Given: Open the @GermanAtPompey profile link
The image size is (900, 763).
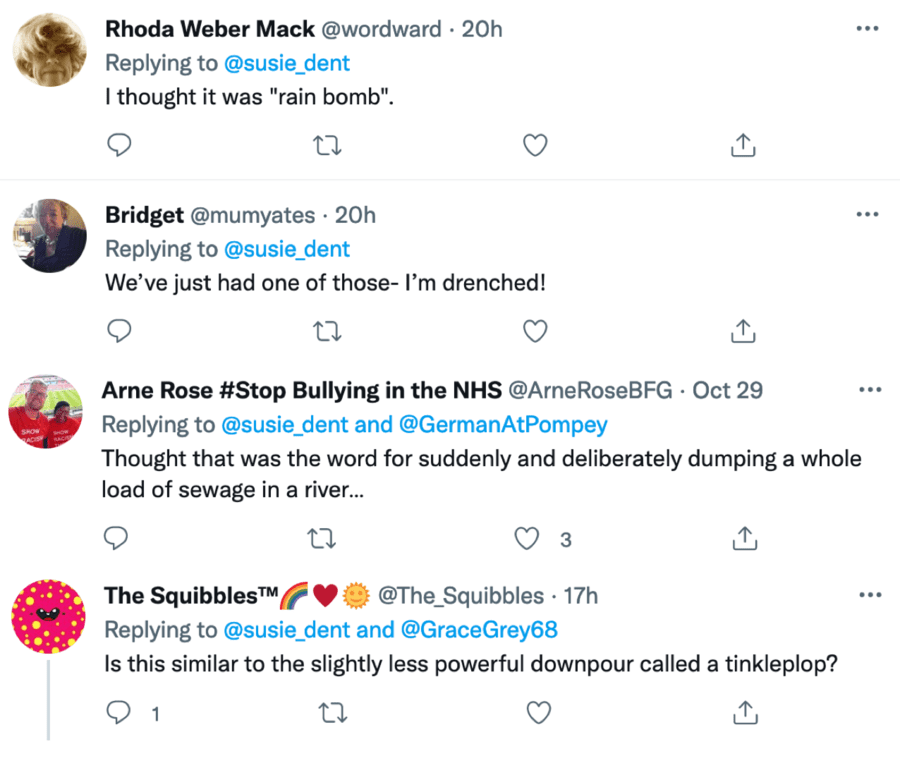Looking at the screenshot, I should pos(503,425).
